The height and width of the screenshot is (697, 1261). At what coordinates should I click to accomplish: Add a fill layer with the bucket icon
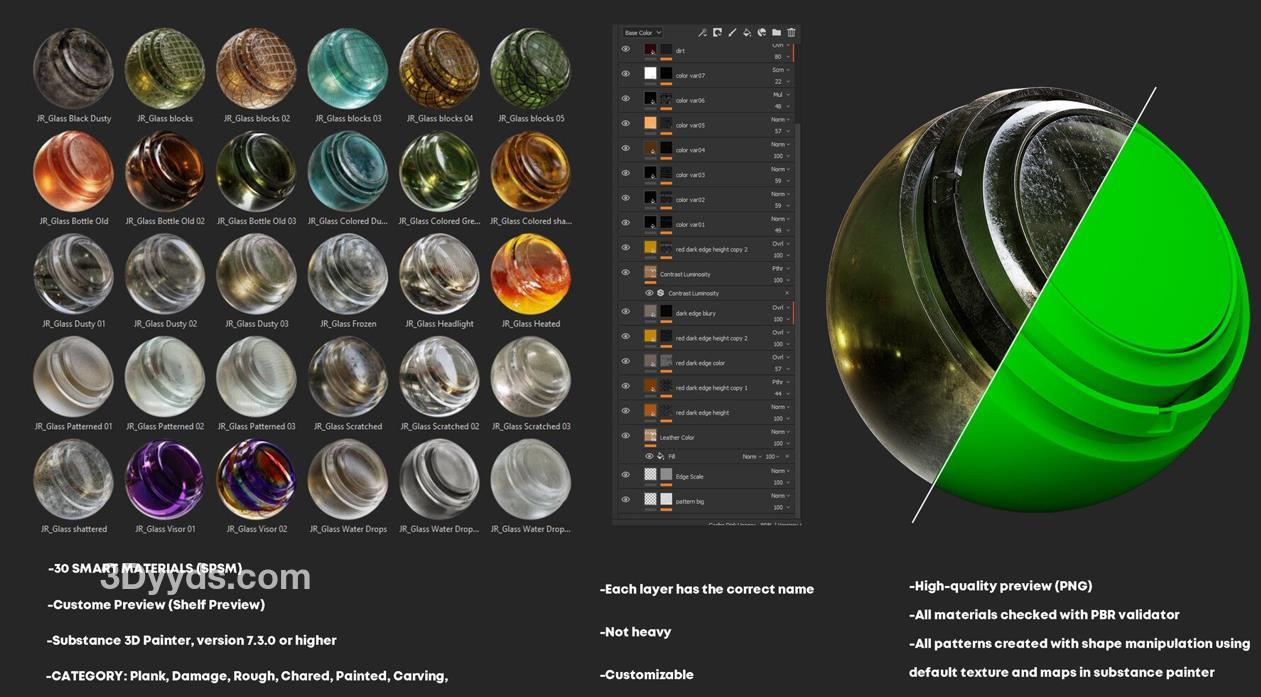point(747,33)
